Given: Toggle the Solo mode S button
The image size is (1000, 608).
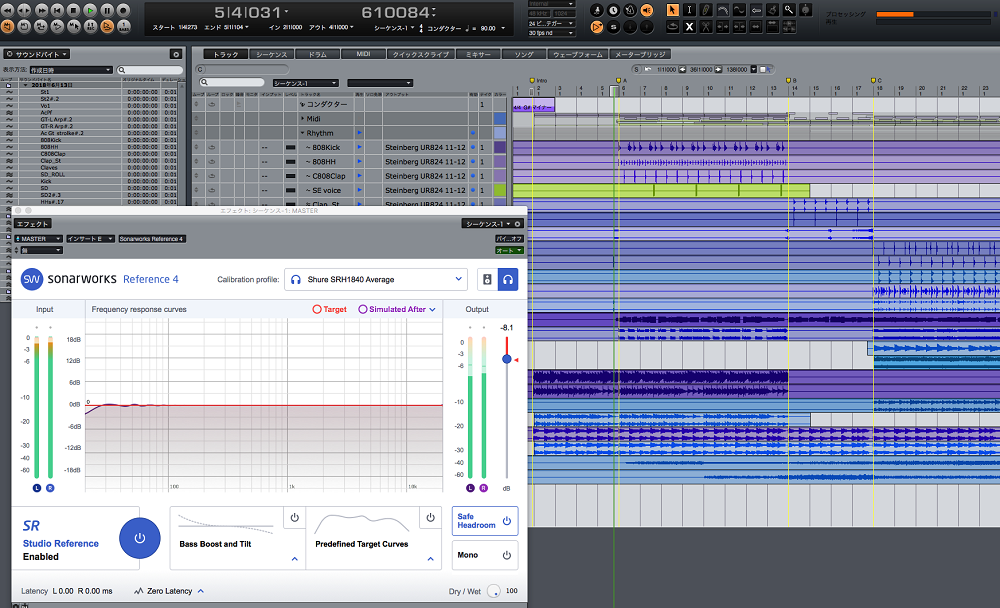Looking at the screenshot, I should pos(613,27).
